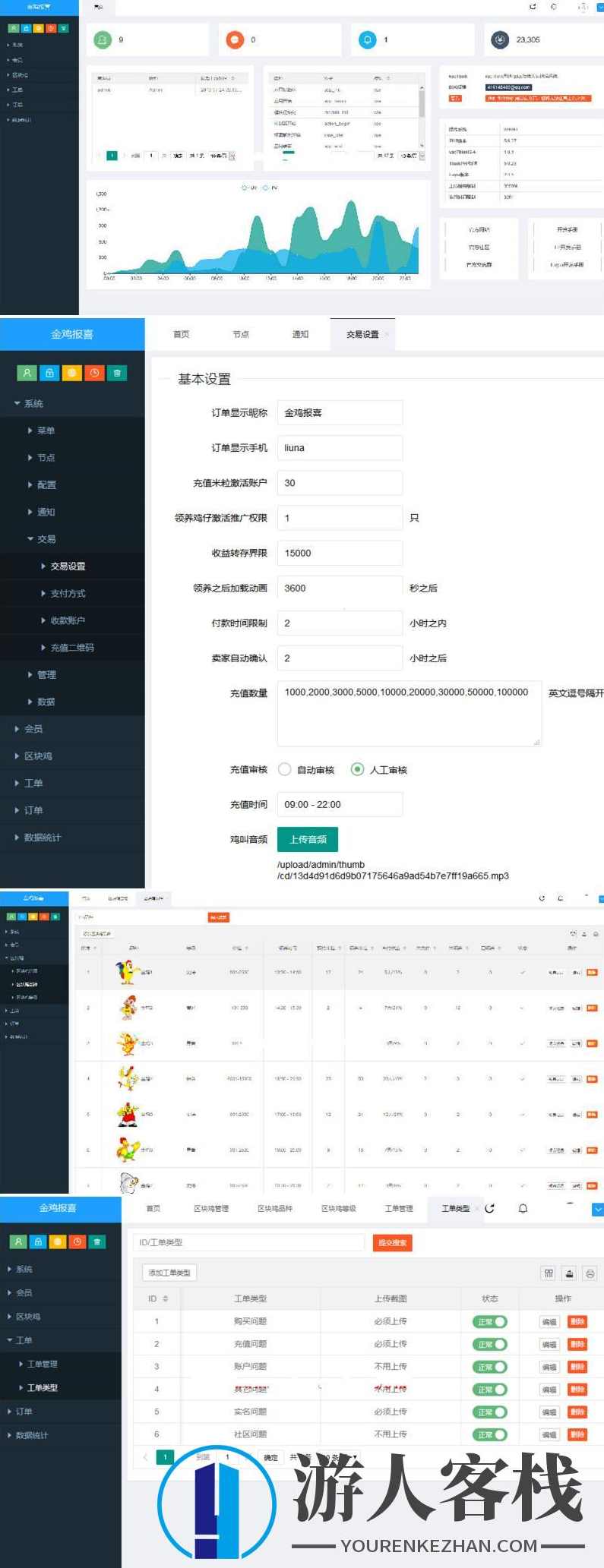Open column filter grid icon above 工单类型 table

549,1273
